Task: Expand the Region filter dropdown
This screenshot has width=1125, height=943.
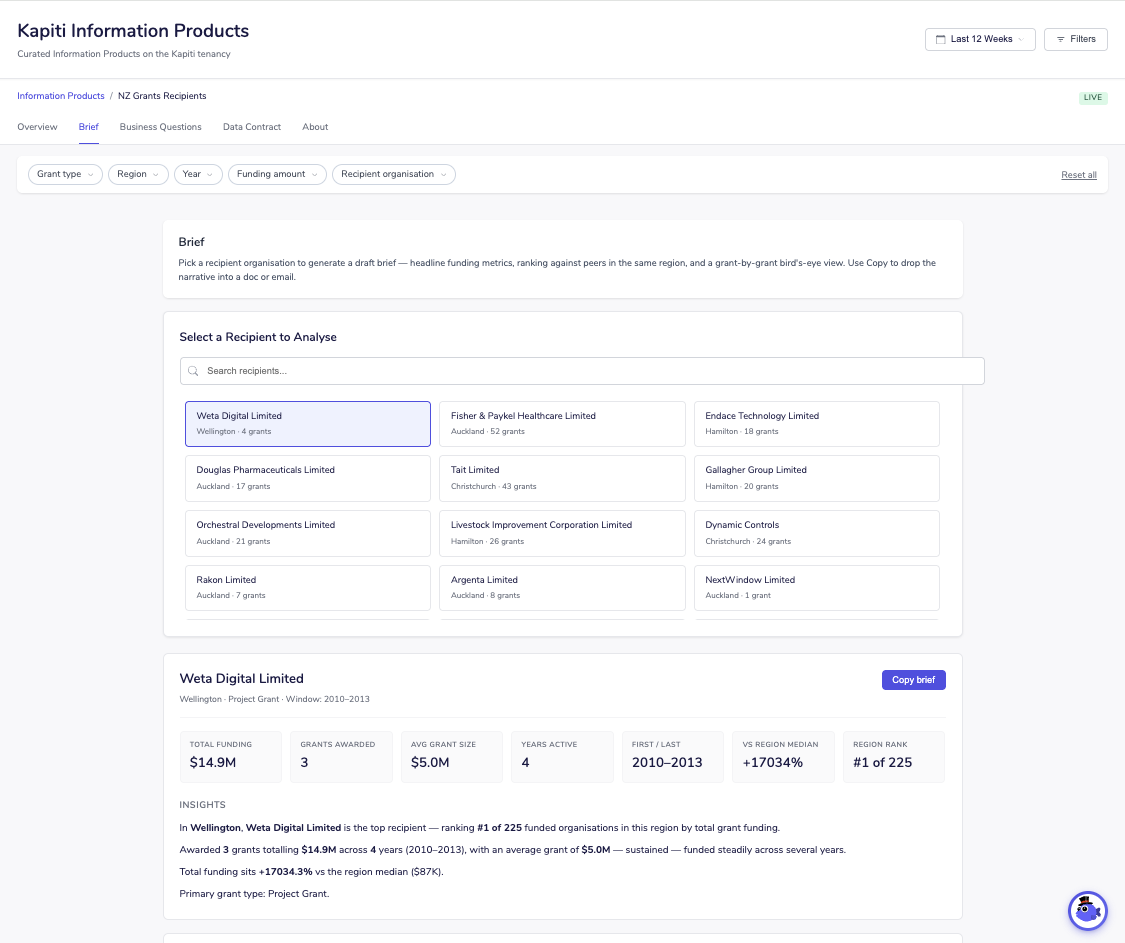Action: [x=138, y=174]
